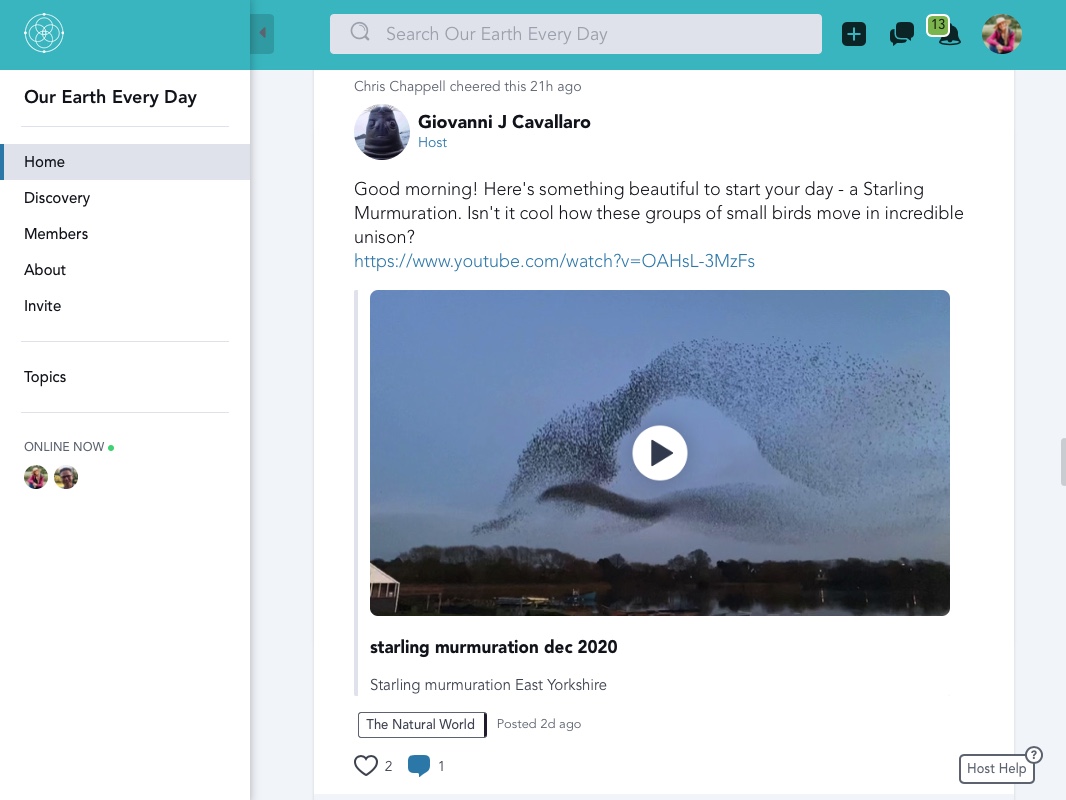Click the second online member avatar
Image resolution: width=1066 pixels, height=800 pixels.
tap(66, 477)
